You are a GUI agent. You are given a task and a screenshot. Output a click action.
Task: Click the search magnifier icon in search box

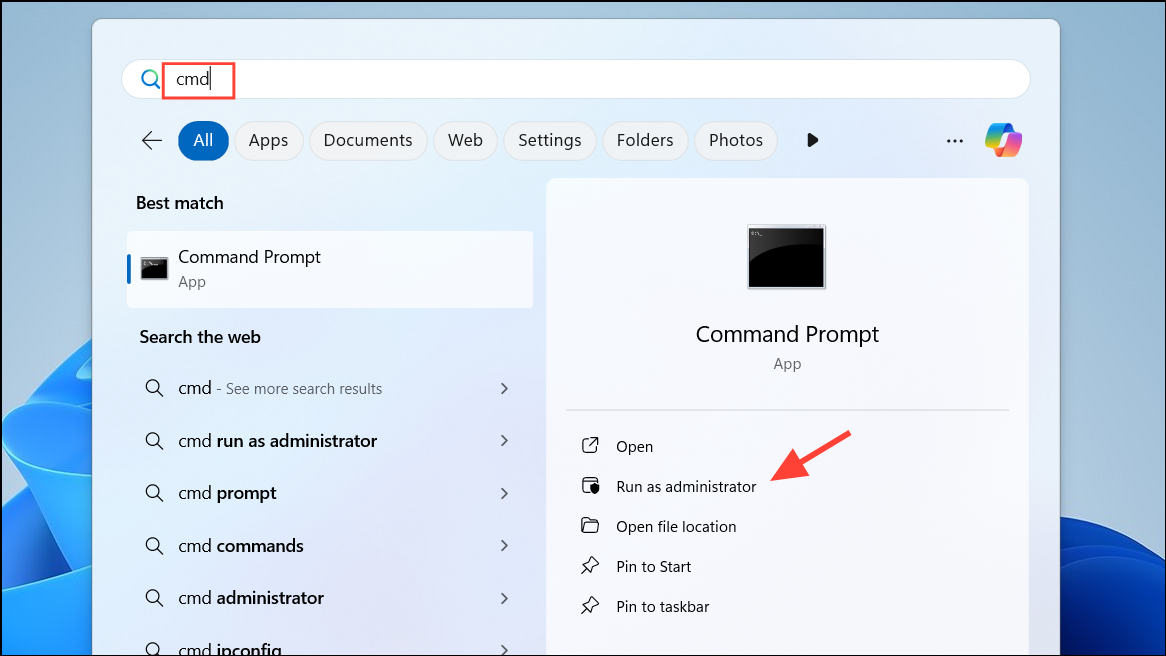coord(151,79)
